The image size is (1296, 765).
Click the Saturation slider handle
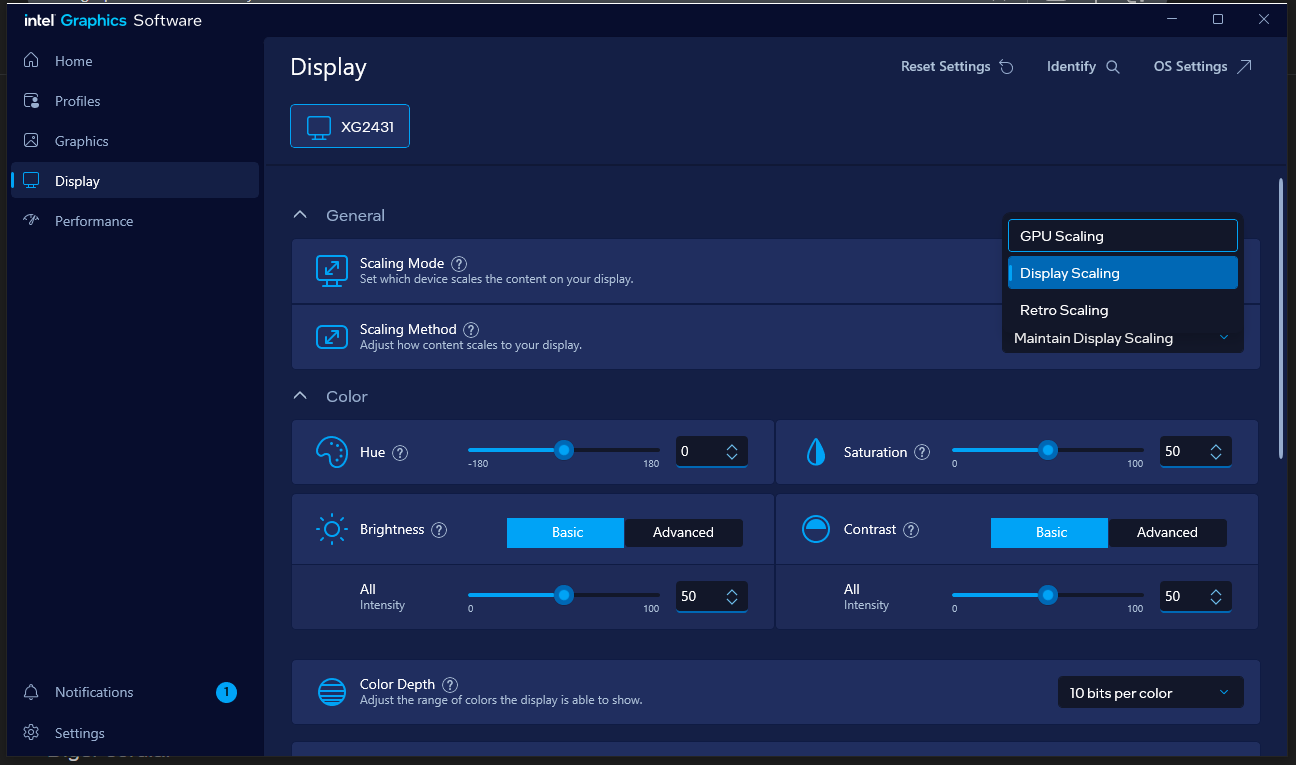pos(1048,451)
